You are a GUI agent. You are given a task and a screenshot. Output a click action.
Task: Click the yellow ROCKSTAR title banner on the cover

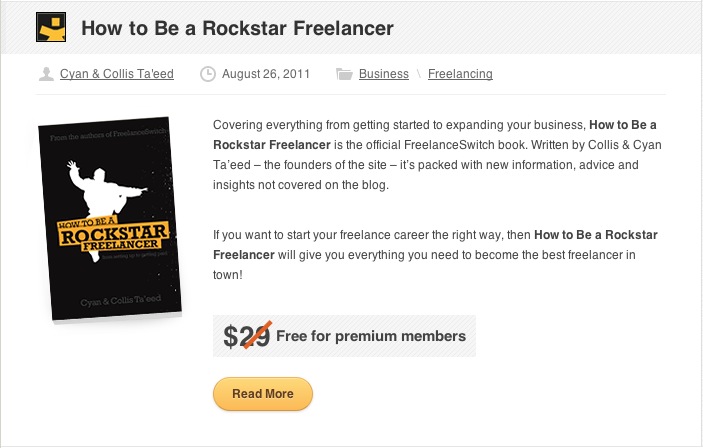tap(113, 234)
